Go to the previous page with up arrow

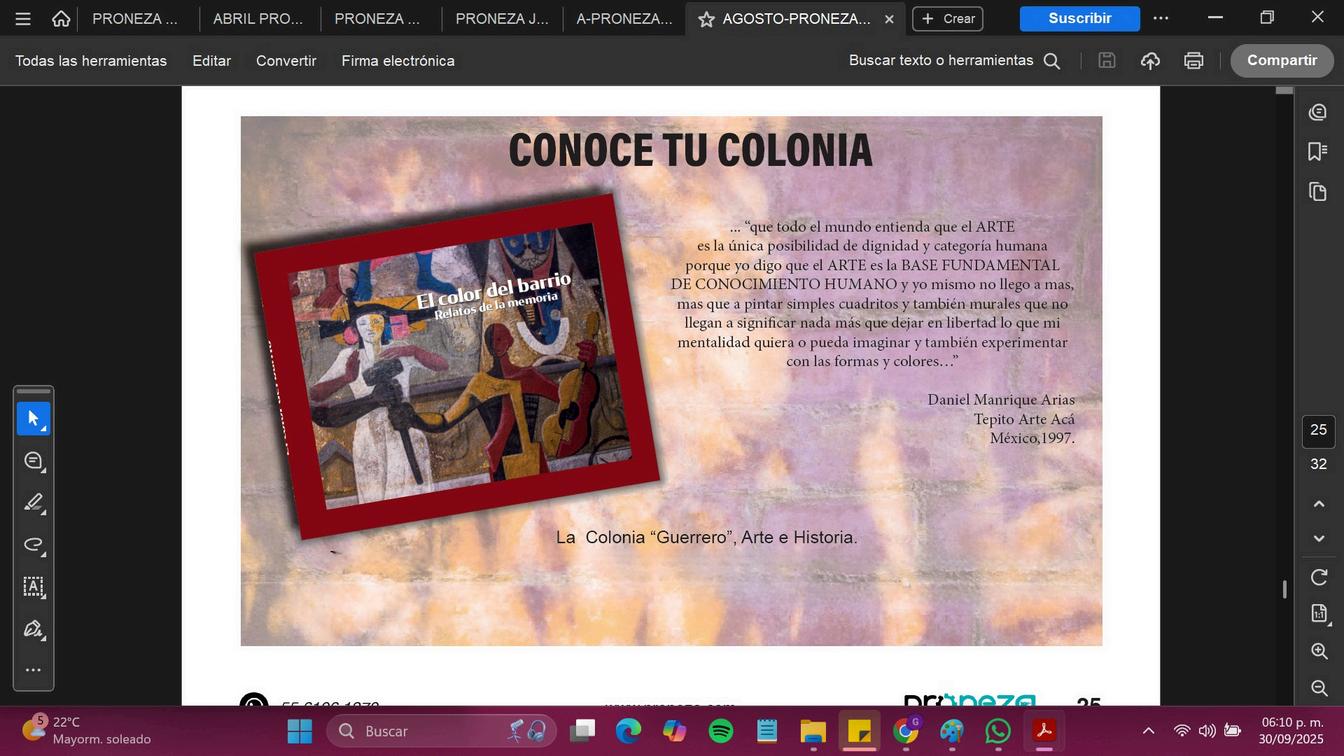(x=1319, y=504)
